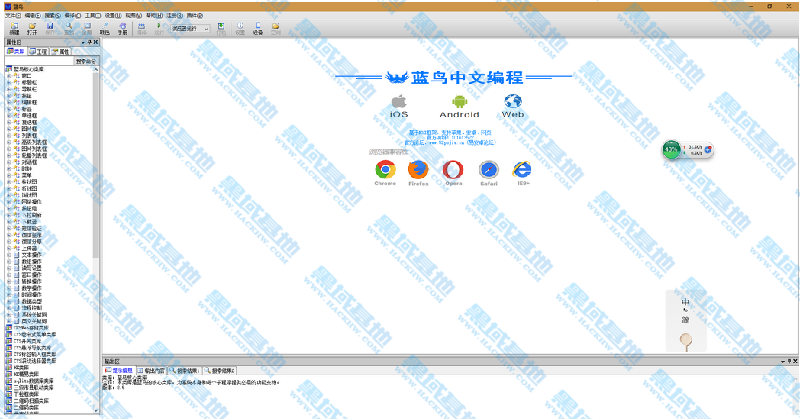This screenshot has height=419, width=800.
Task: Expand the 图片框 tree node
Action: coord(9,129)
